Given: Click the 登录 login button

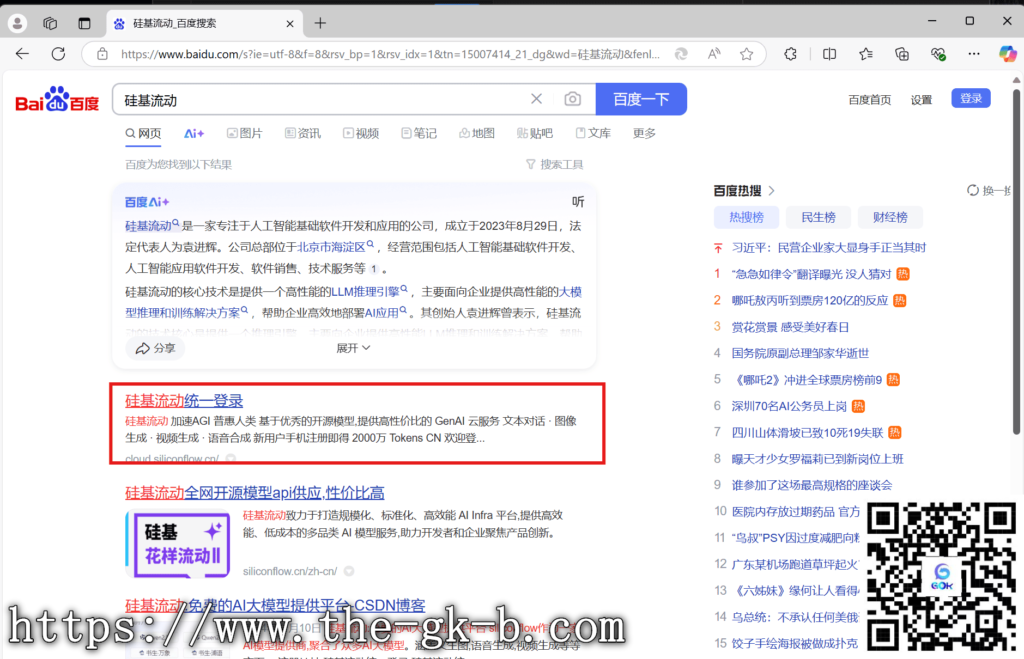Looking at the screenshot, I should 970,99.
